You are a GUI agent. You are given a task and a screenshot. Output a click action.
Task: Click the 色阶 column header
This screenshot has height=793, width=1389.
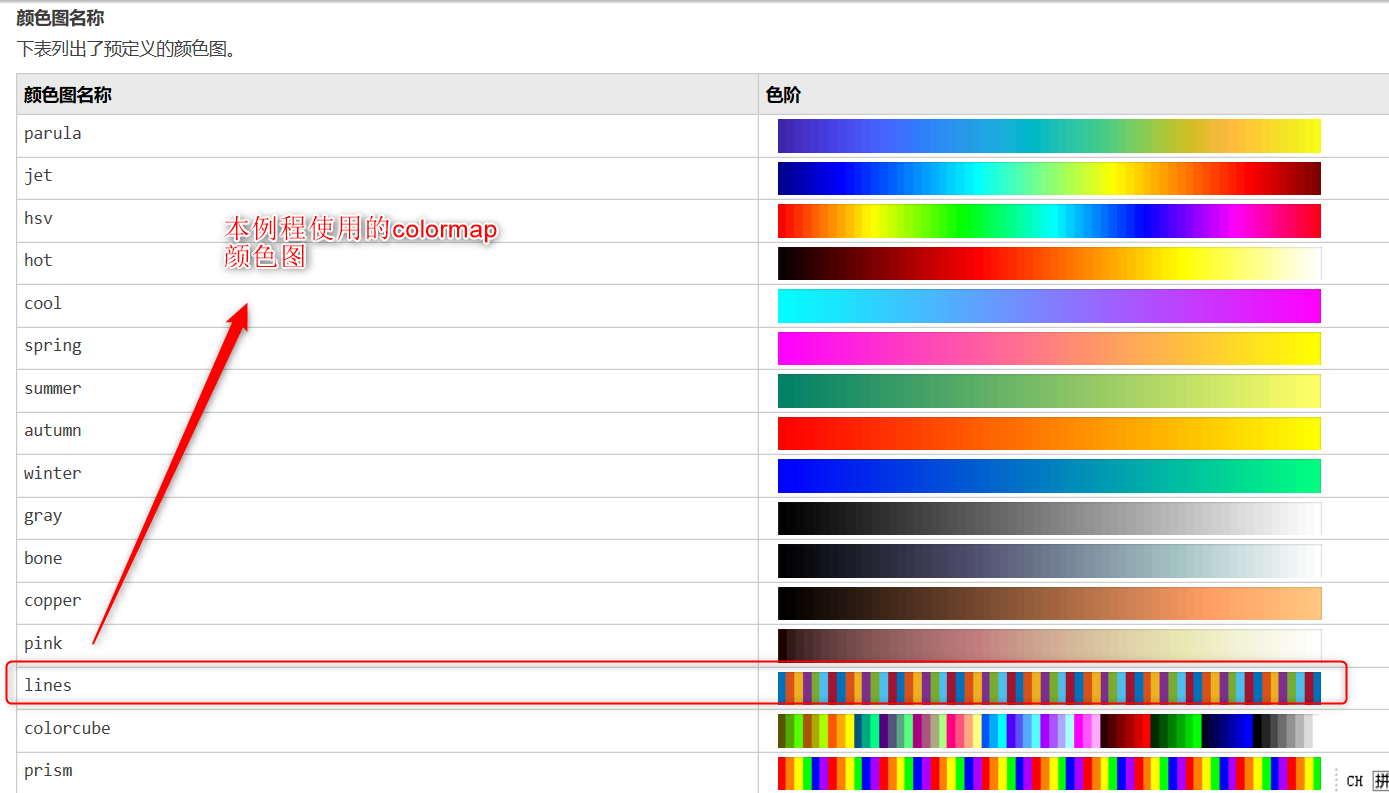coord(783,95)
